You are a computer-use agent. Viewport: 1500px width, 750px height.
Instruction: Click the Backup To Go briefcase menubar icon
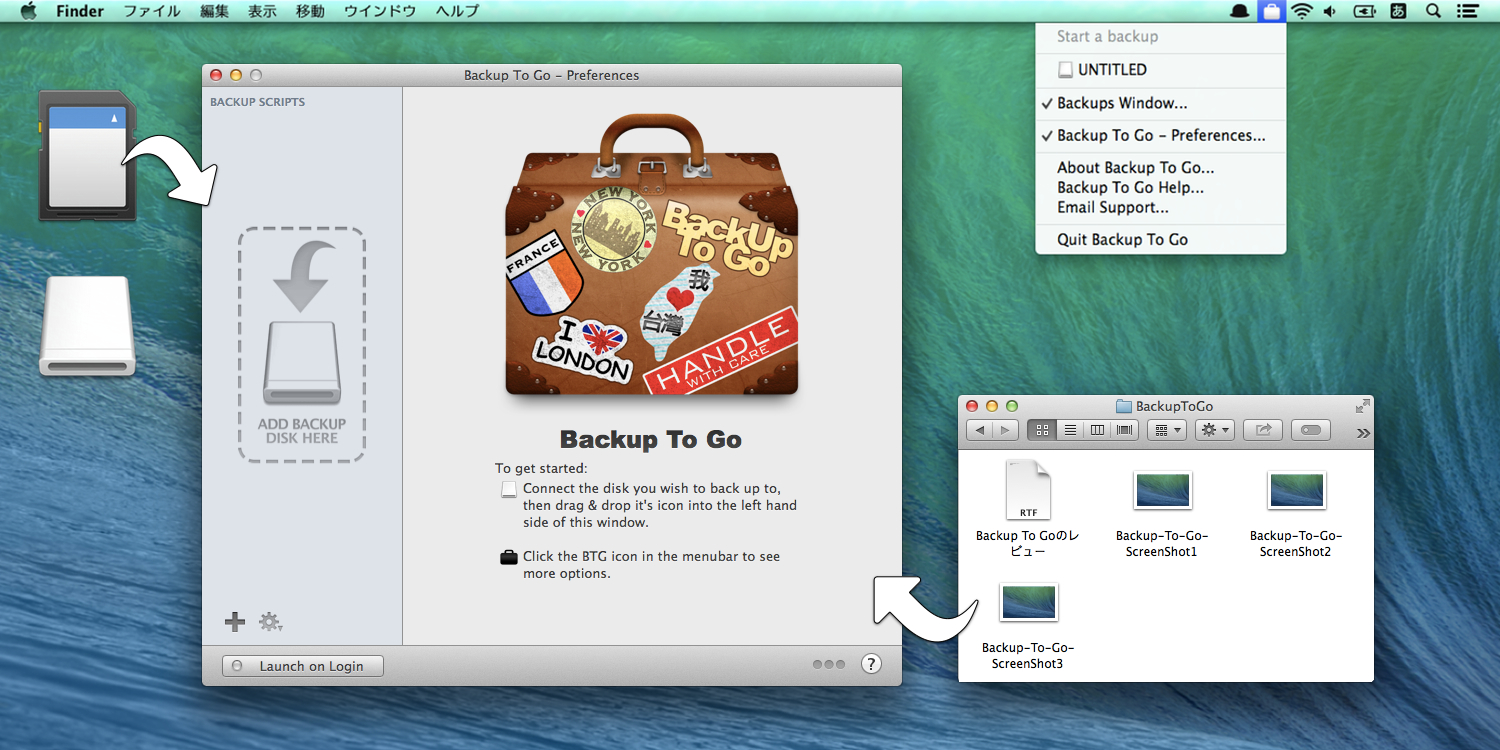coord(1270,11)
